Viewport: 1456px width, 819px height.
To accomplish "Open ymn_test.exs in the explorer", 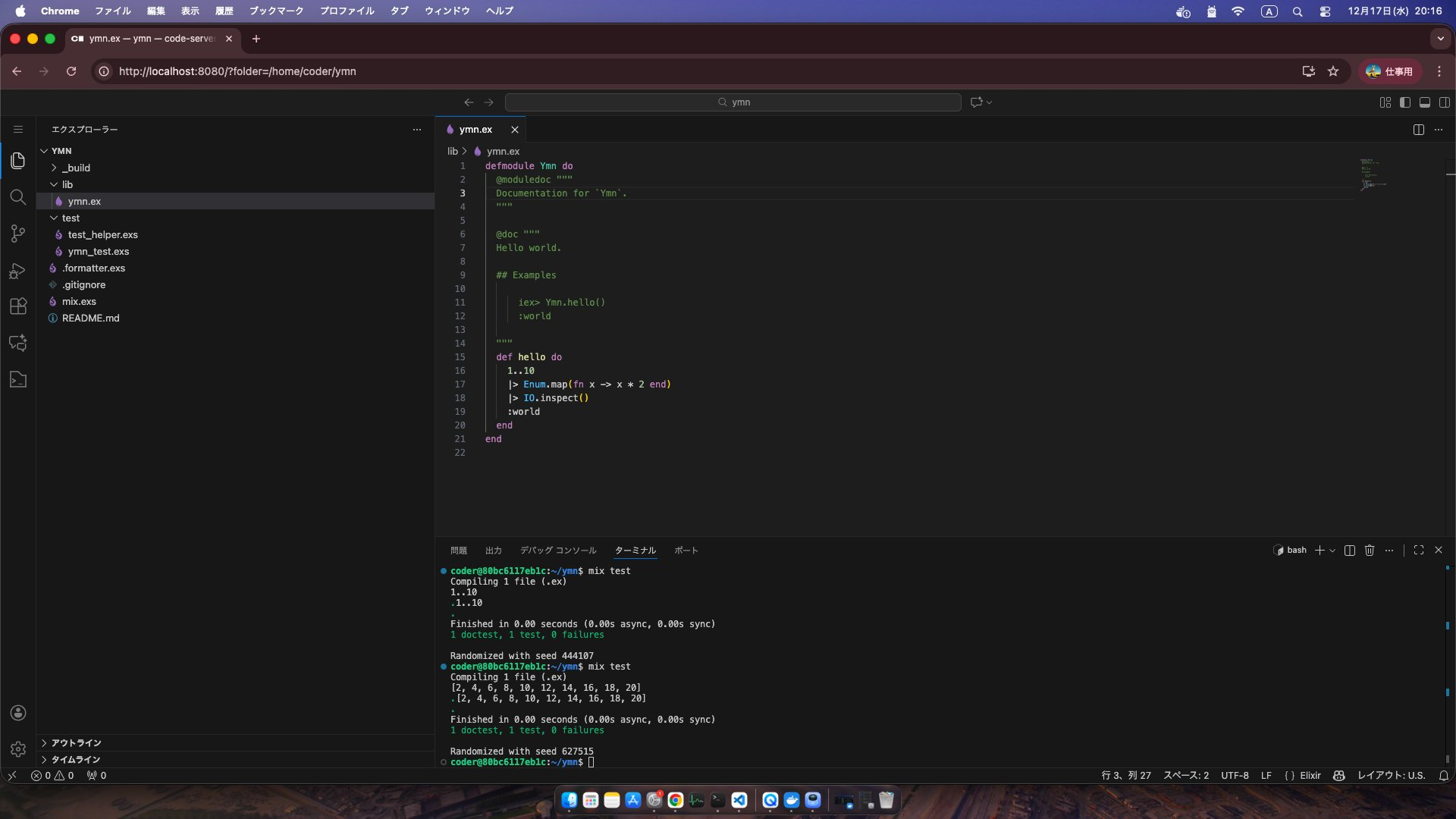I will [x=99, y=251].
